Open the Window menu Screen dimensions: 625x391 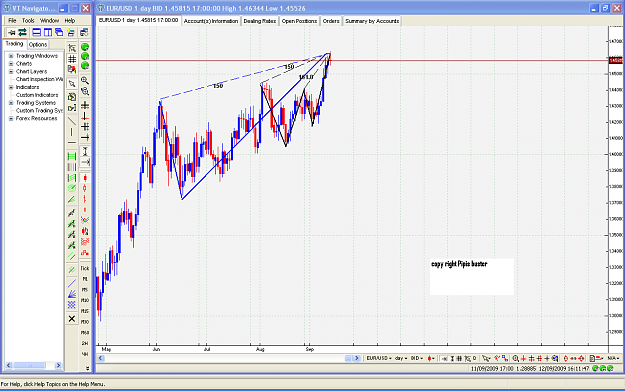click(49, 20)
